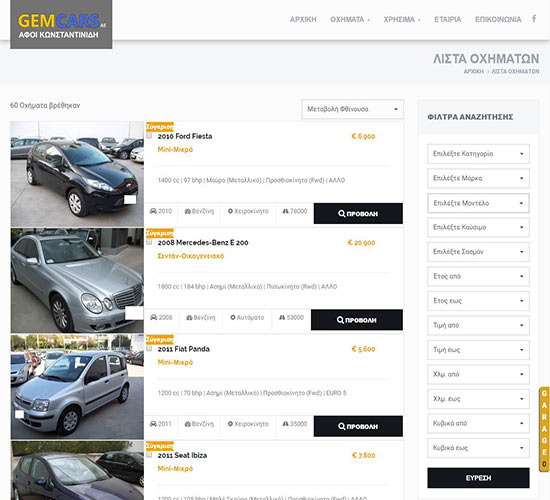Click gearbox icon beside Αυτόματο
This screenshot has width=550, height=500.
click(x=233, y=318)
